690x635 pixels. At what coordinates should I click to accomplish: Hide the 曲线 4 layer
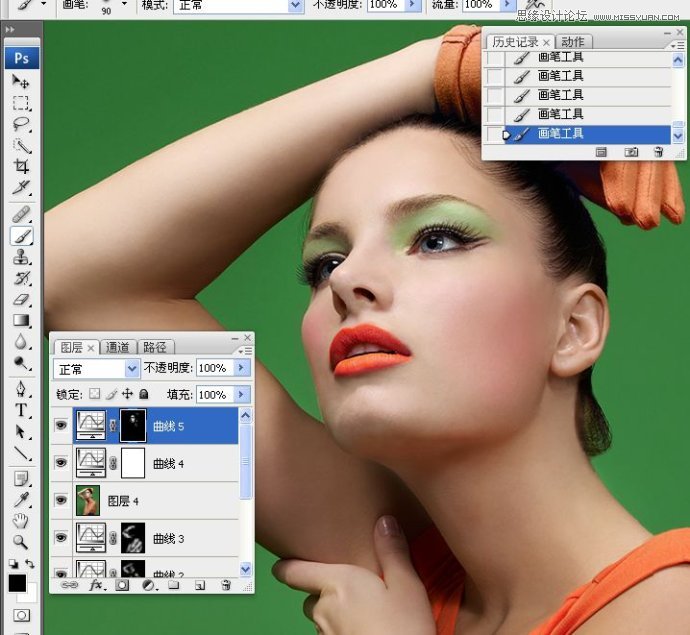[x=61, y=462]
